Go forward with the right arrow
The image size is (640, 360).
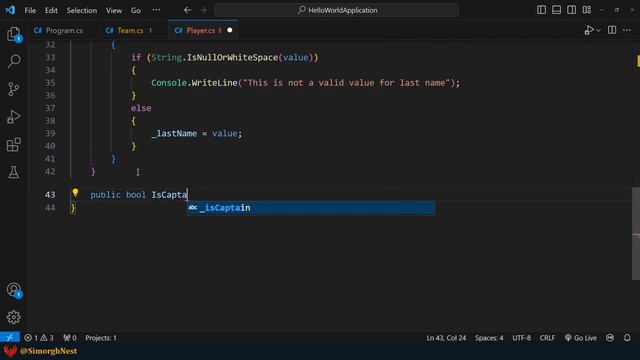[x=203, y=10]
